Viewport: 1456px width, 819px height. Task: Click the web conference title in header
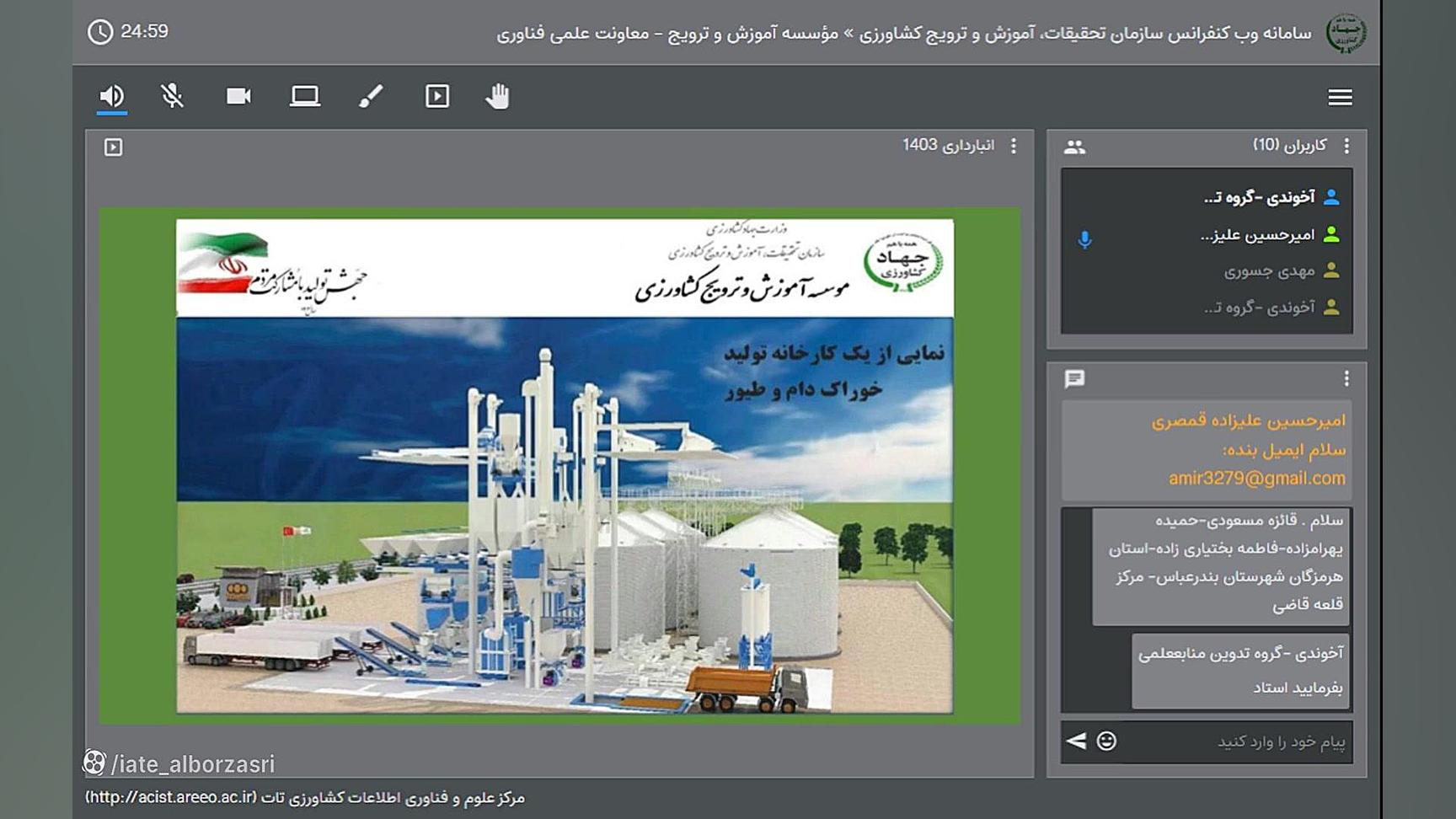[x=903, y=34]
